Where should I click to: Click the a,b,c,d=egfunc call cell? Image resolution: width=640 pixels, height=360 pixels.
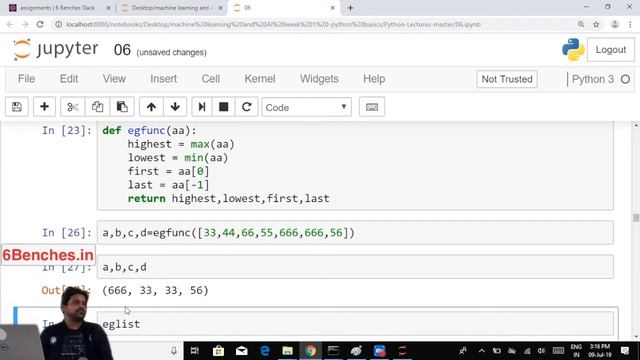tap(355, 233)
